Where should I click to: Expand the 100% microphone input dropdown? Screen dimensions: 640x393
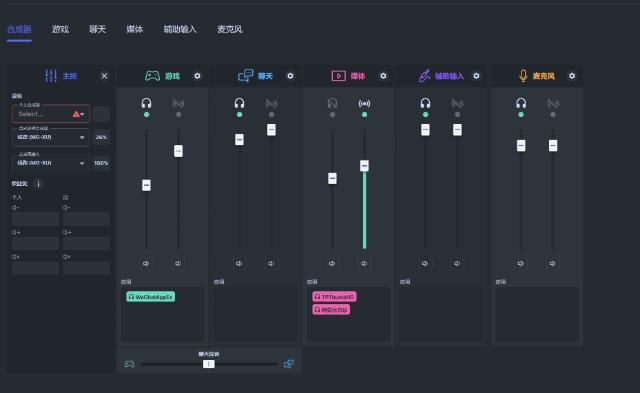pyautogui.click(x=51, y=163)
